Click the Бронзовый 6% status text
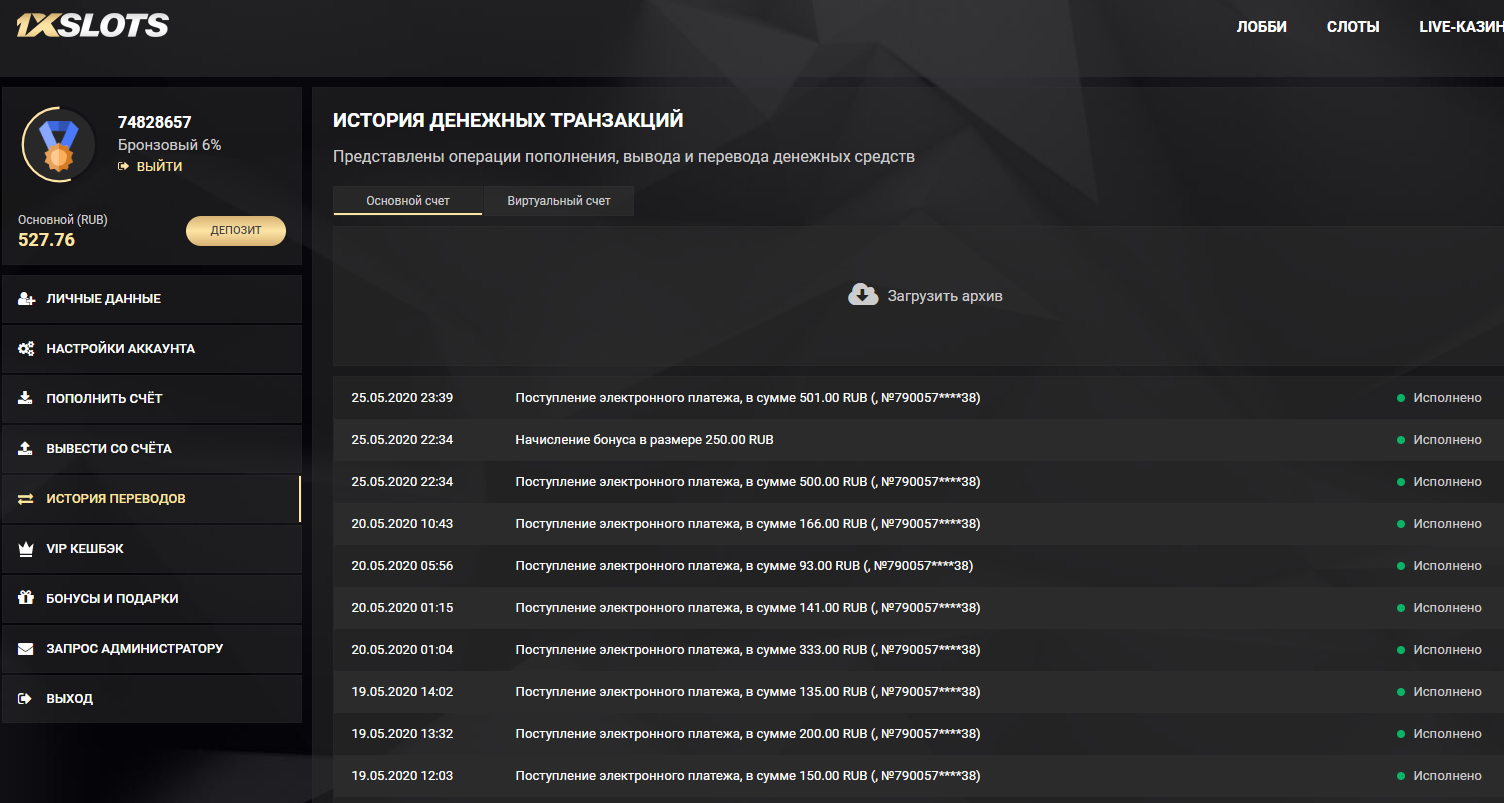The height and width of the screenshot is (803, 1504). point(170,145)
